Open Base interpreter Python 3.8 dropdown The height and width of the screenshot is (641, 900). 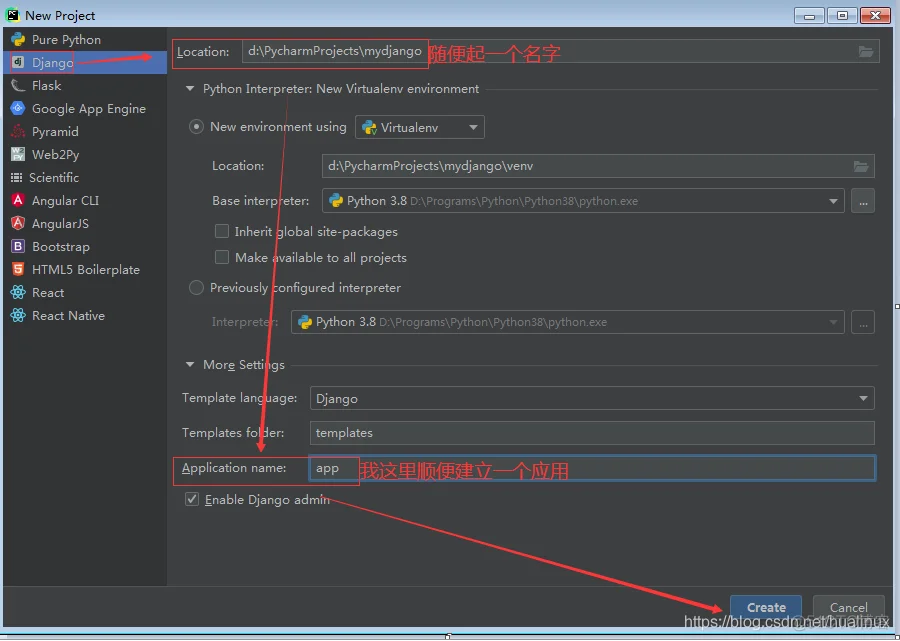(583, 201)
